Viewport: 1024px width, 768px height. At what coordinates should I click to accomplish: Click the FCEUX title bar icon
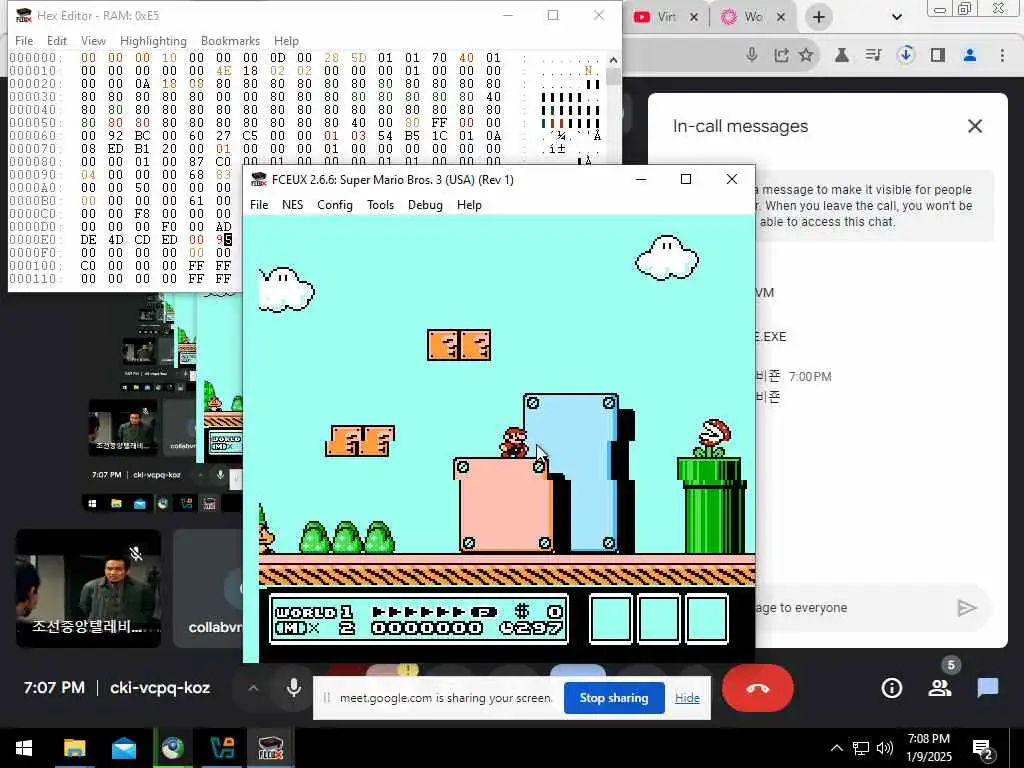point(259,179)
